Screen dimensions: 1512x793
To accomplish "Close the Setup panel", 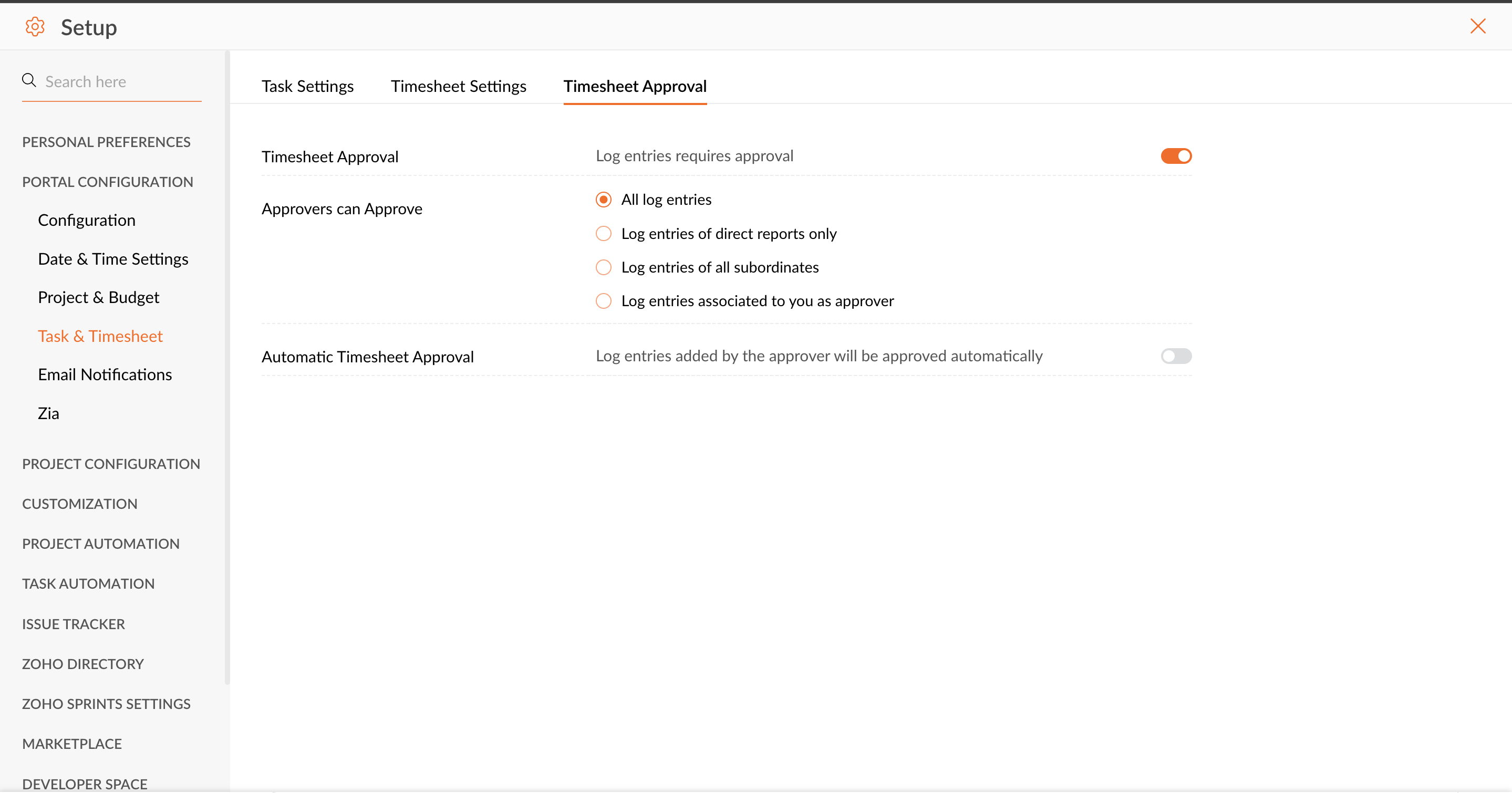I will point(1477,26).
